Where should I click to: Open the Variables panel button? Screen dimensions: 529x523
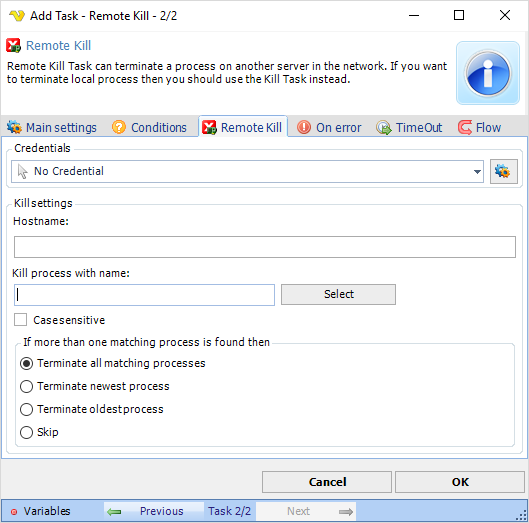point(41,512)
